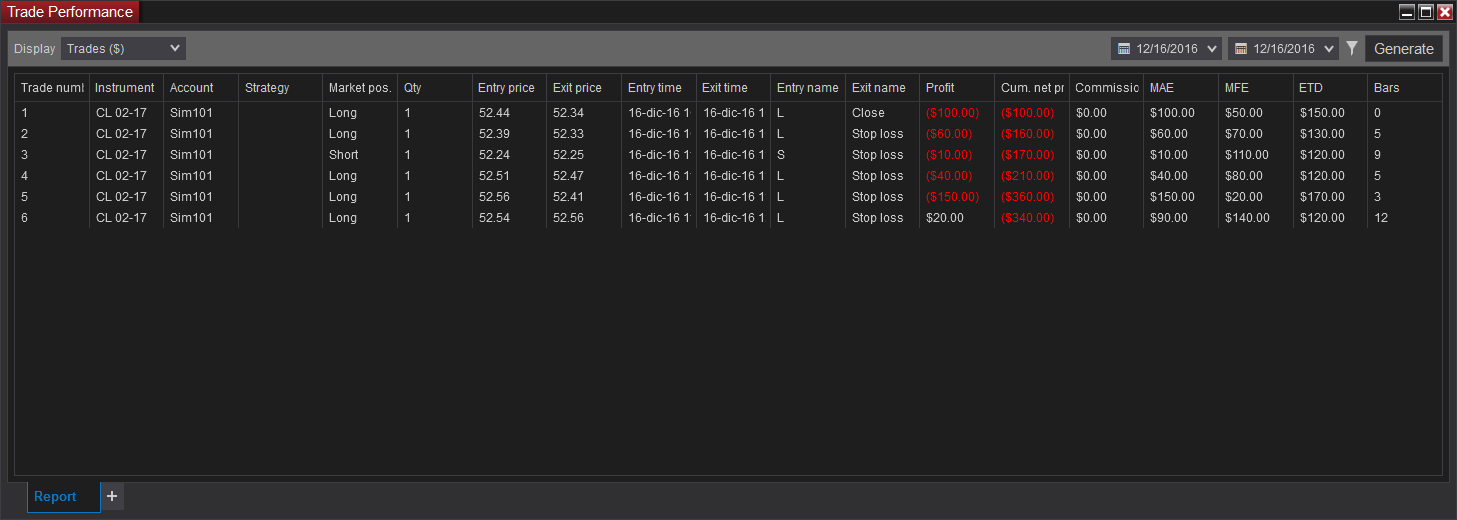This screenshot has height=520, width=1457.
Task: Click Bars value 9
Action: [x=1405, y=155]
